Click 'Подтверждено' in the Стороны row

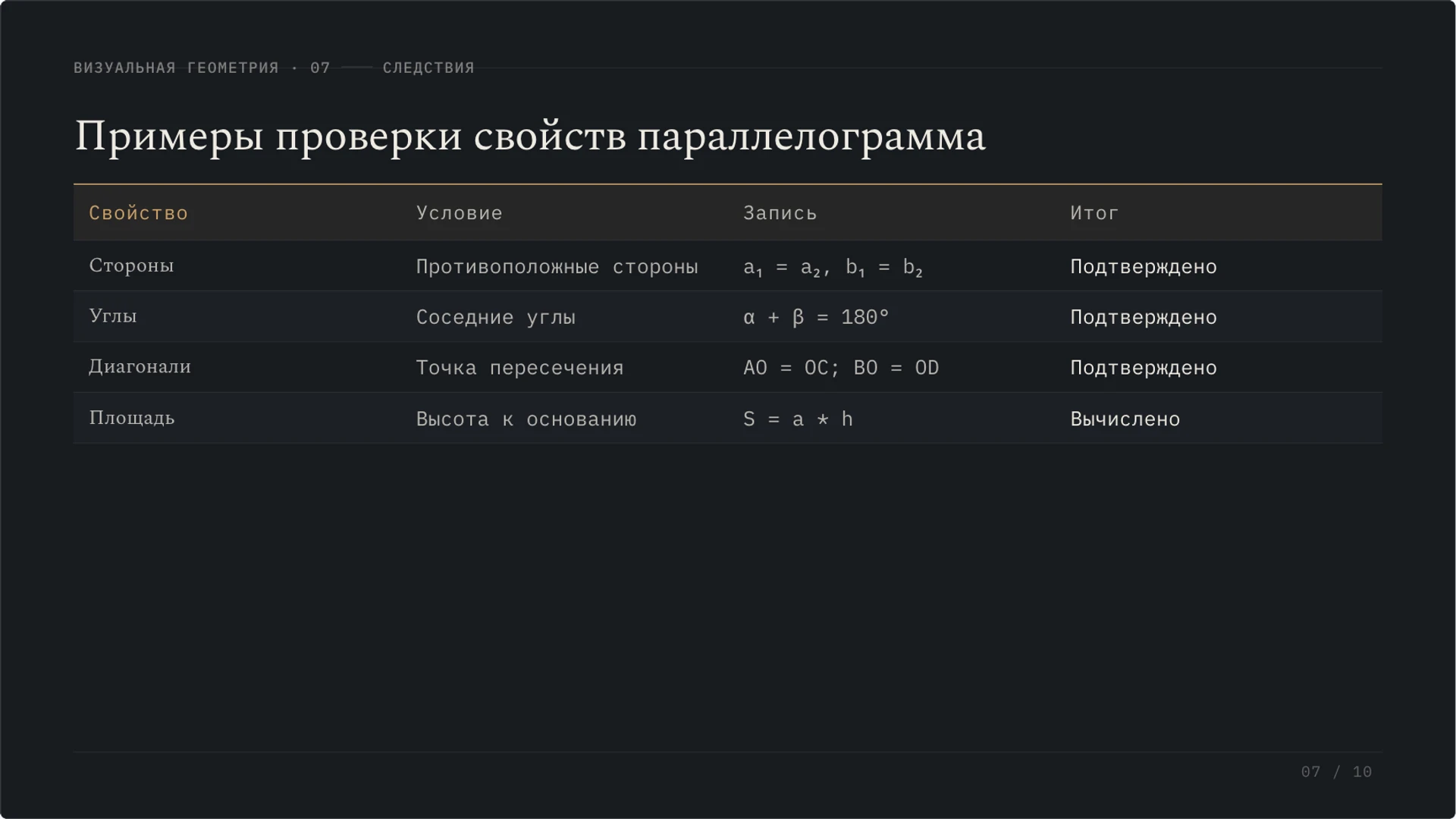click(x=1143, y=267)
